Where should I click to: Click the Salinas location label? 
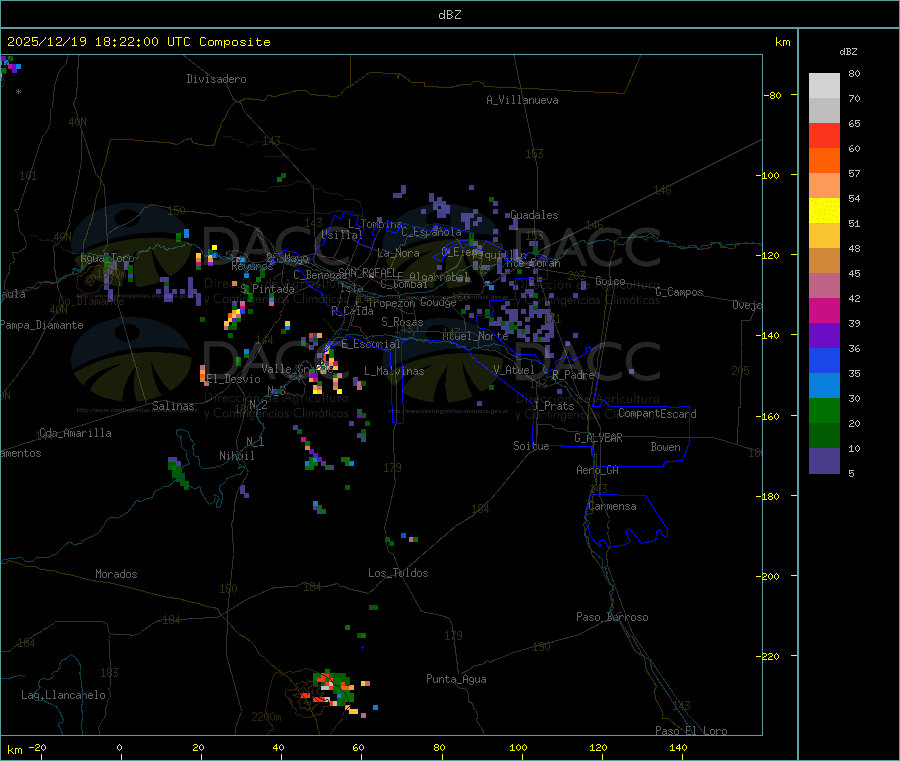point(173,406)
